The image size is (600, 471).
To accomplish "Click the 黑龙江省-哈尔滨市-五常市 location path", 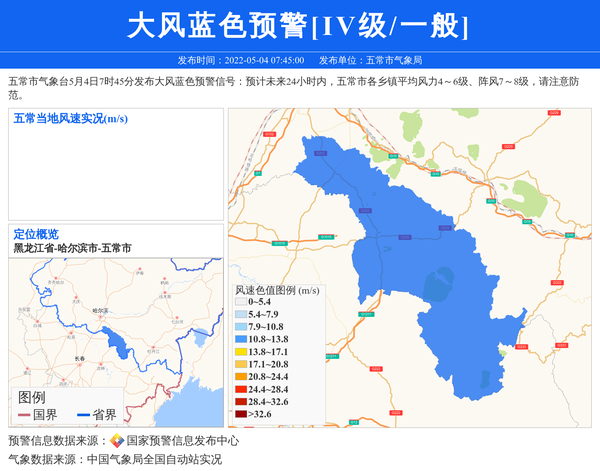I will coord(72,247).
